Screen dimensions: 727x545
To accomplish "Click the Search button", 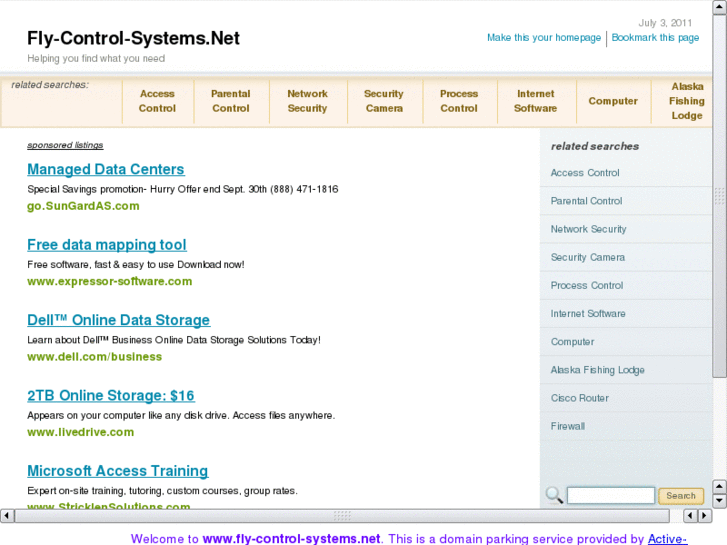I will point(681,495).
